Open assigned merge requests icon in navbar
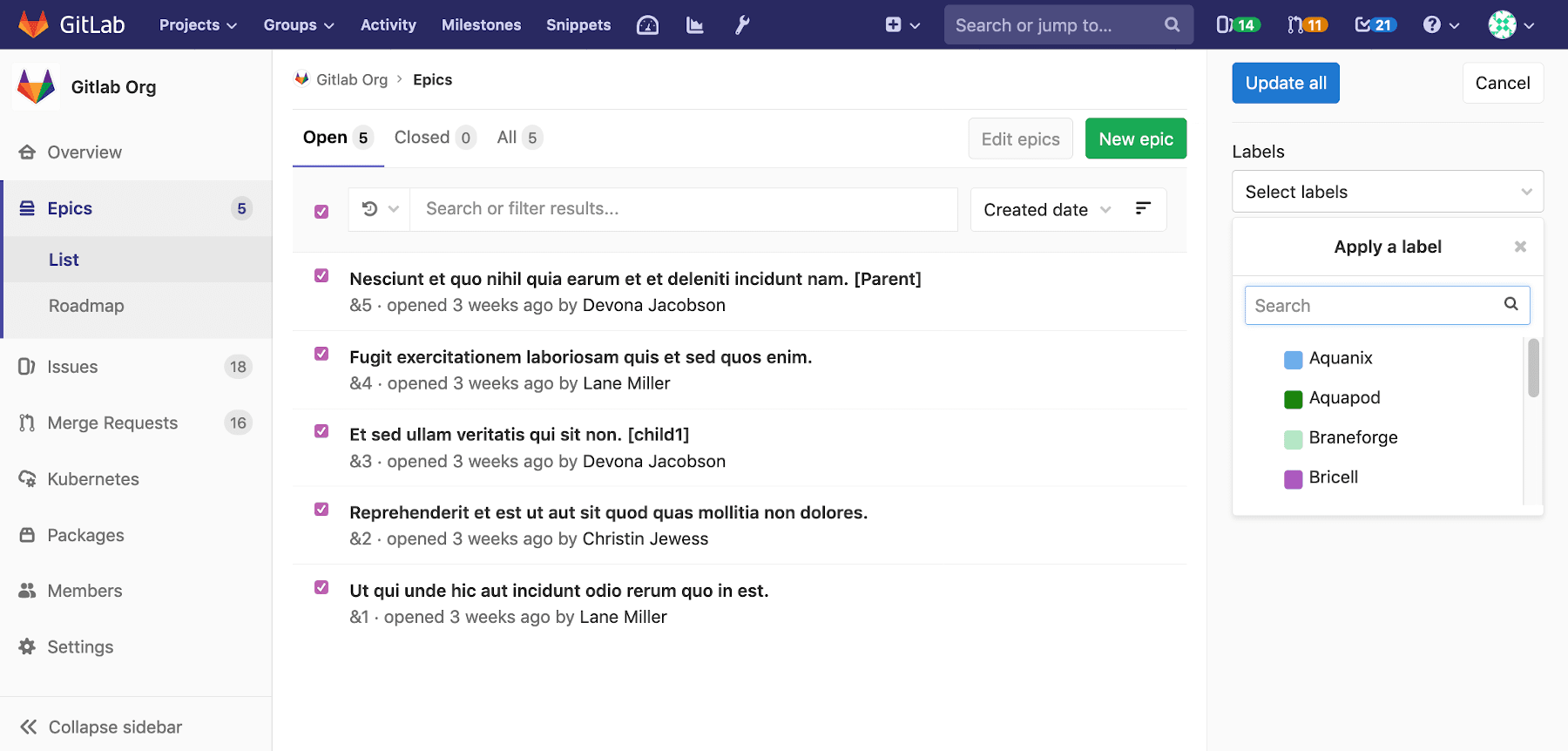This screenshot has width=1568, height=751. [x=1307, y=25]
